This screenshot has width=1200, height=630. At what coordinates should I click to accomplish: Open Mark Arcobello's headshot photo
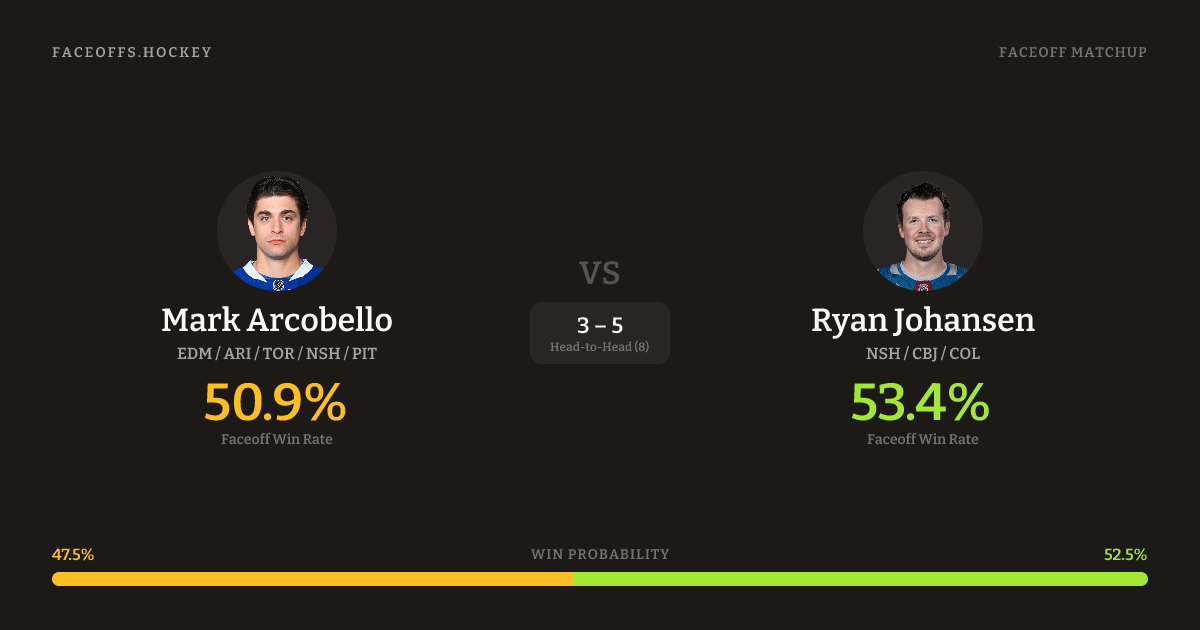(277, 231)
